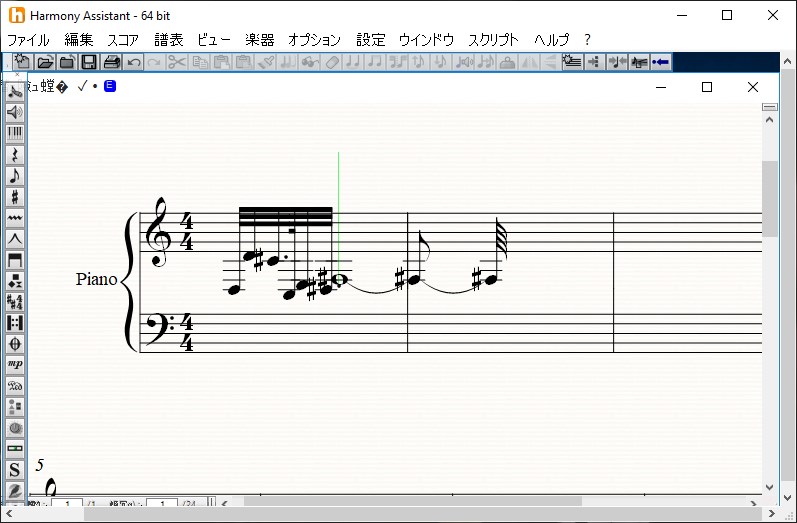Click the blue E indicator in document title
This screenshot has width=797, height=523.
tap(110, 86)
